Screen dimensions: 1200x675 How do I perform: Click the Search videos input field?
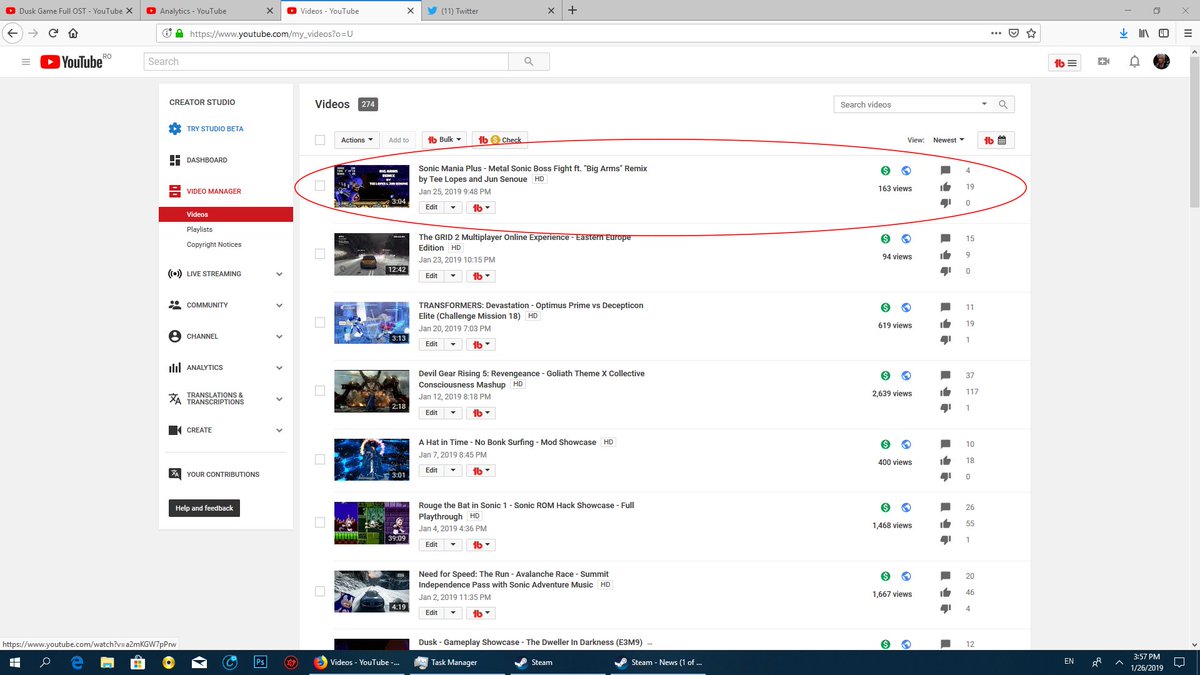tap(905, 104)
